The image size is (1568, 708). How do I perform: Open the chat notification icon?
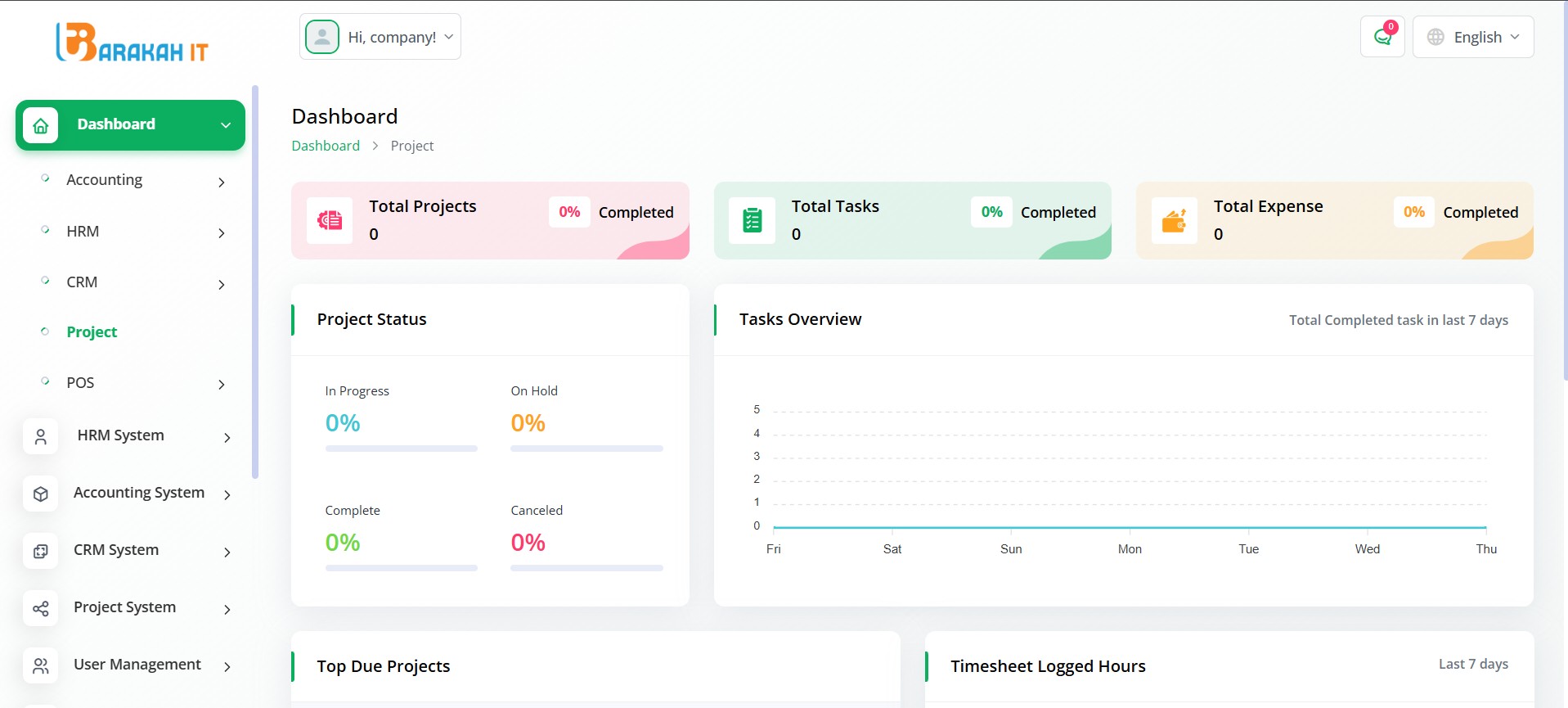[x=1382, y=37]
